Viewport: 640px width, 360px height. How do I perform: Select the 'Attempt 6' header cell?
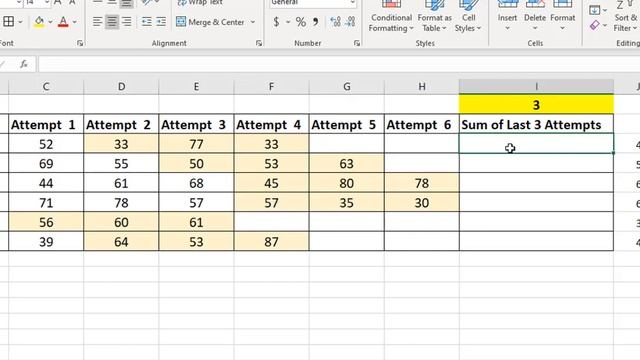click(422, 124)
